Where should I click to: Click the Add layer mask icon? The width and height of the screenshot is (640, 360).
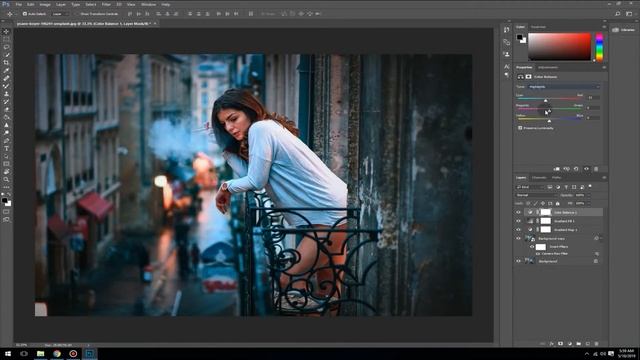560,344
